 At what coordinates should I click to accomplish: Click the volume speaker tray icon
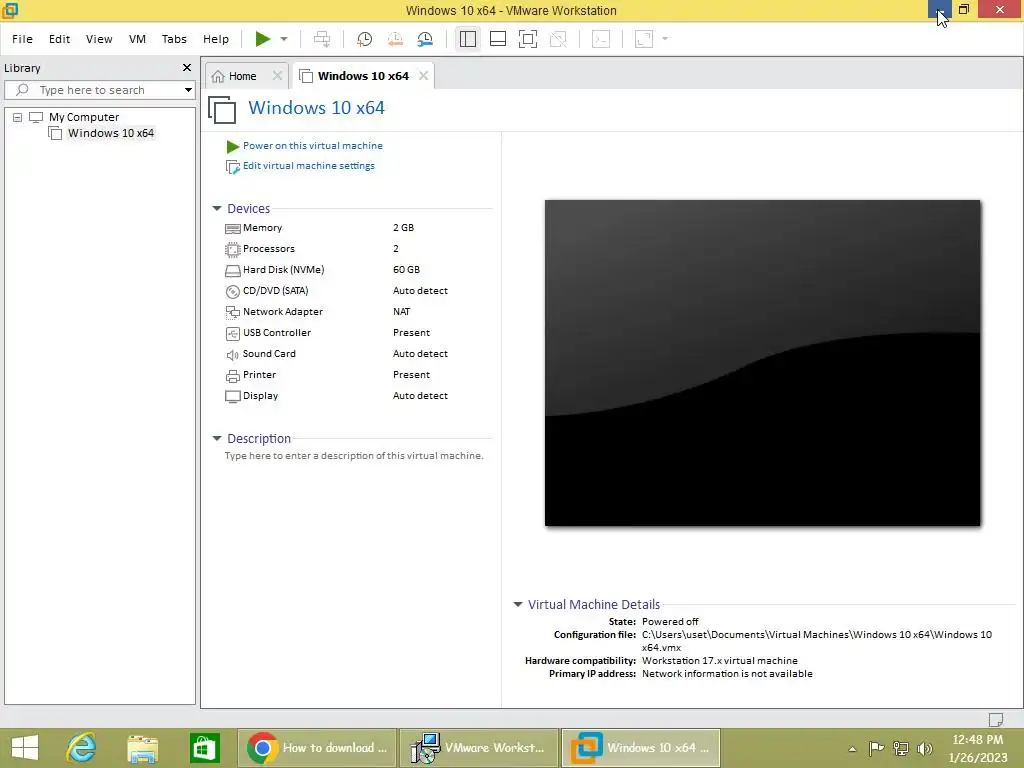924,748
